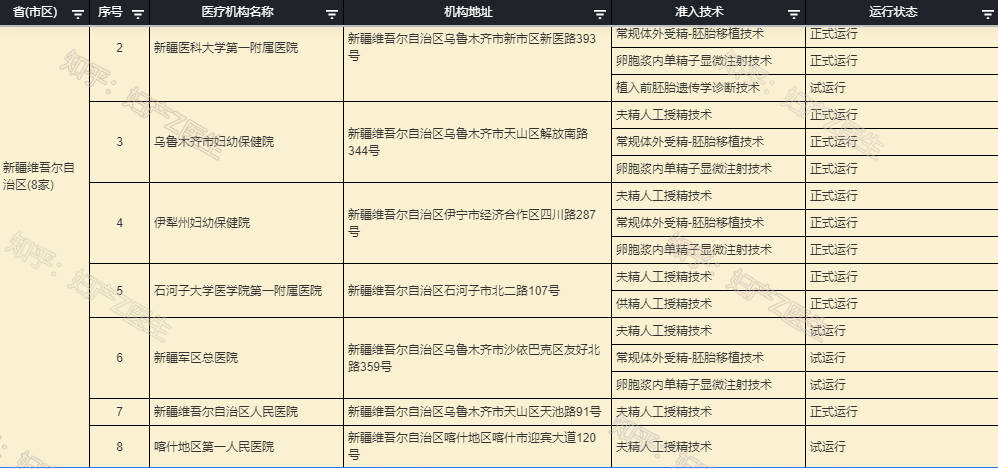The width and height of the screenshot is (998, 469).
Task: Click 喀什地区第一人民医院 cell
Action: point(246,447)
